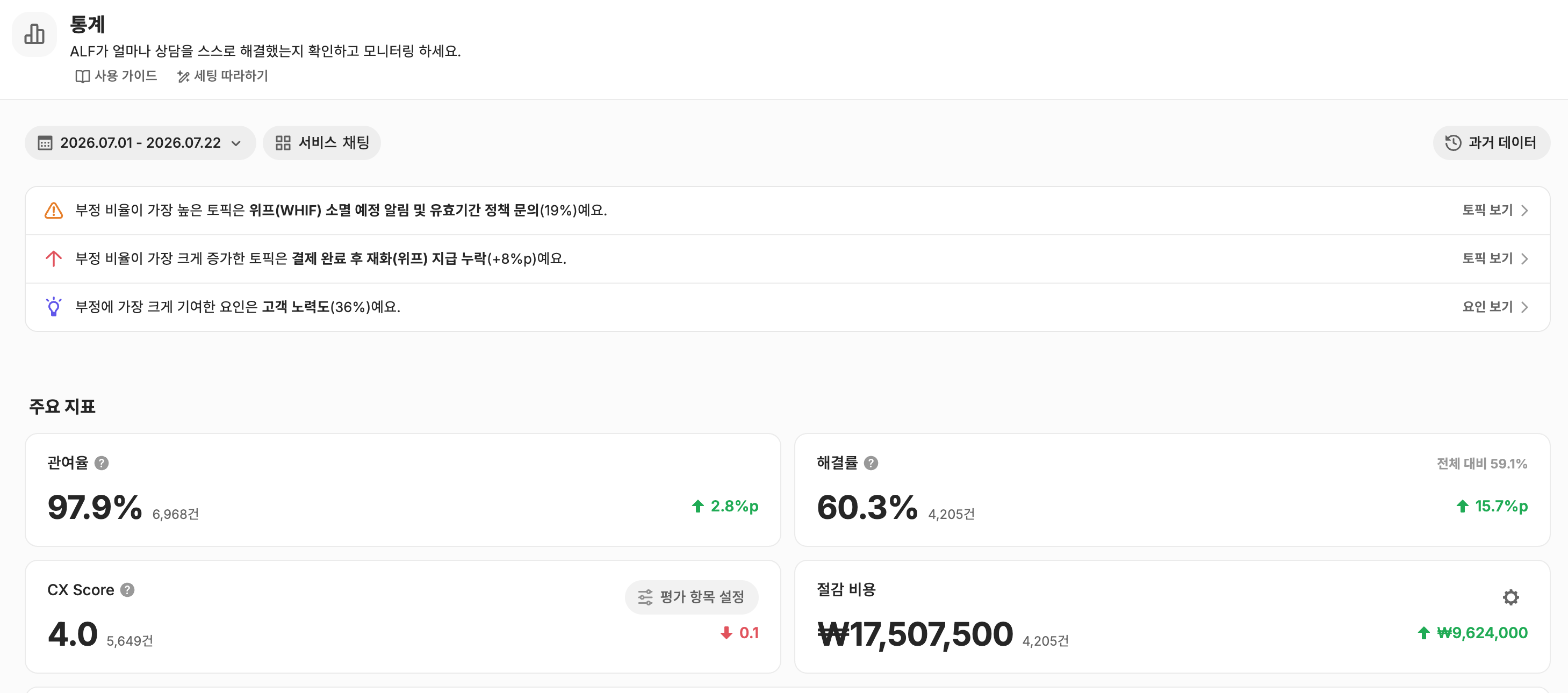The width and height of the screenshot is (1568, 693).
Task: Open 토픽 보기 for 결제 완료 후 재화 topic
Action: pos(1495,258)
